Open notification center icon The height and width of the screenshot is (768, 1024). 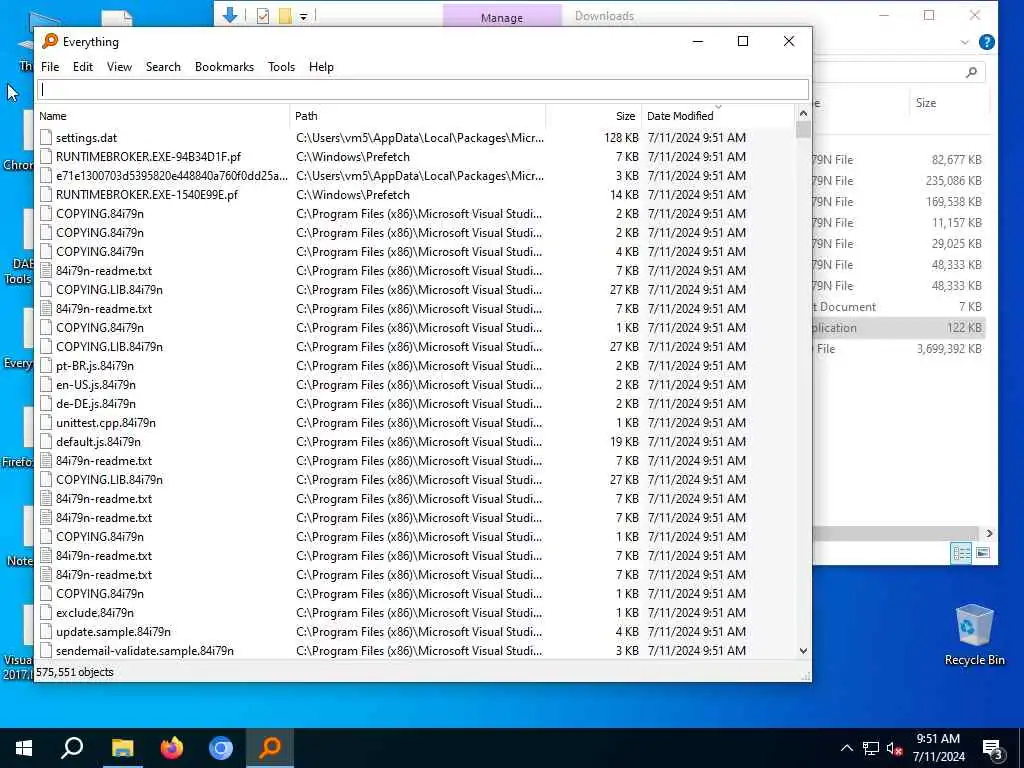993,749
